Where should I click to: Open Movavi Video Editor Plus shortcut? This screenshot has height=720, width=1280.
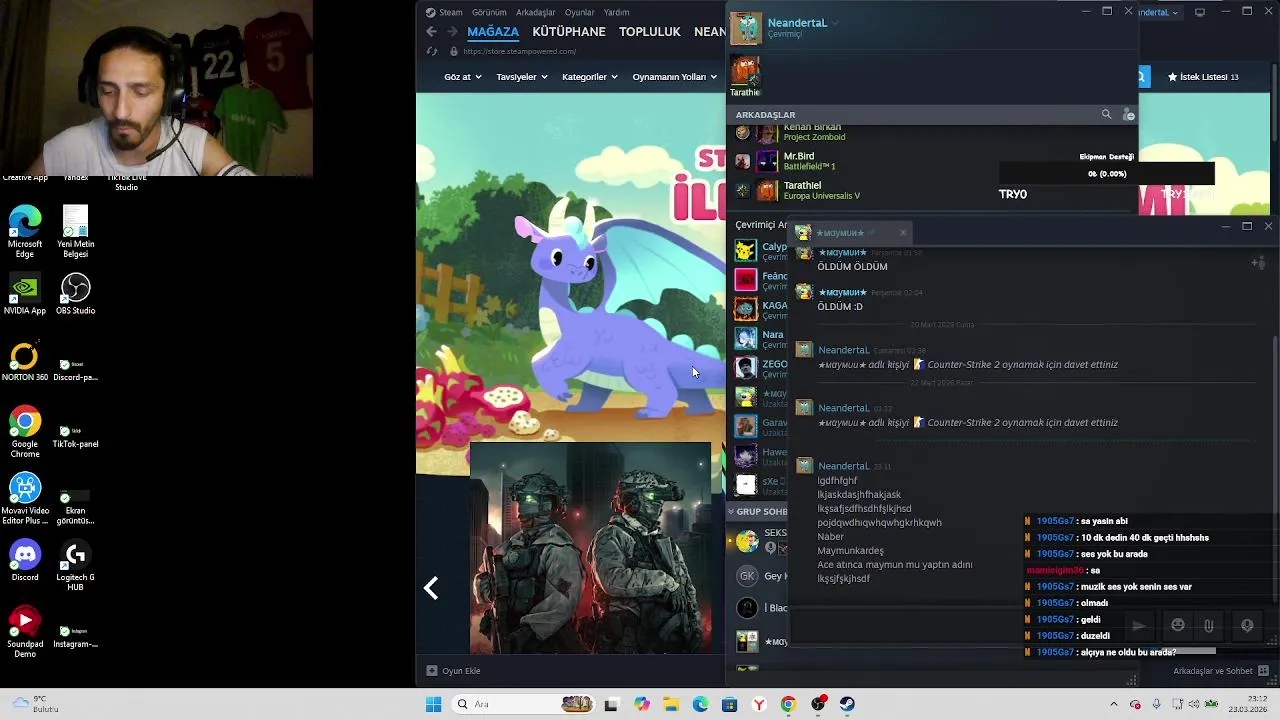25,499
